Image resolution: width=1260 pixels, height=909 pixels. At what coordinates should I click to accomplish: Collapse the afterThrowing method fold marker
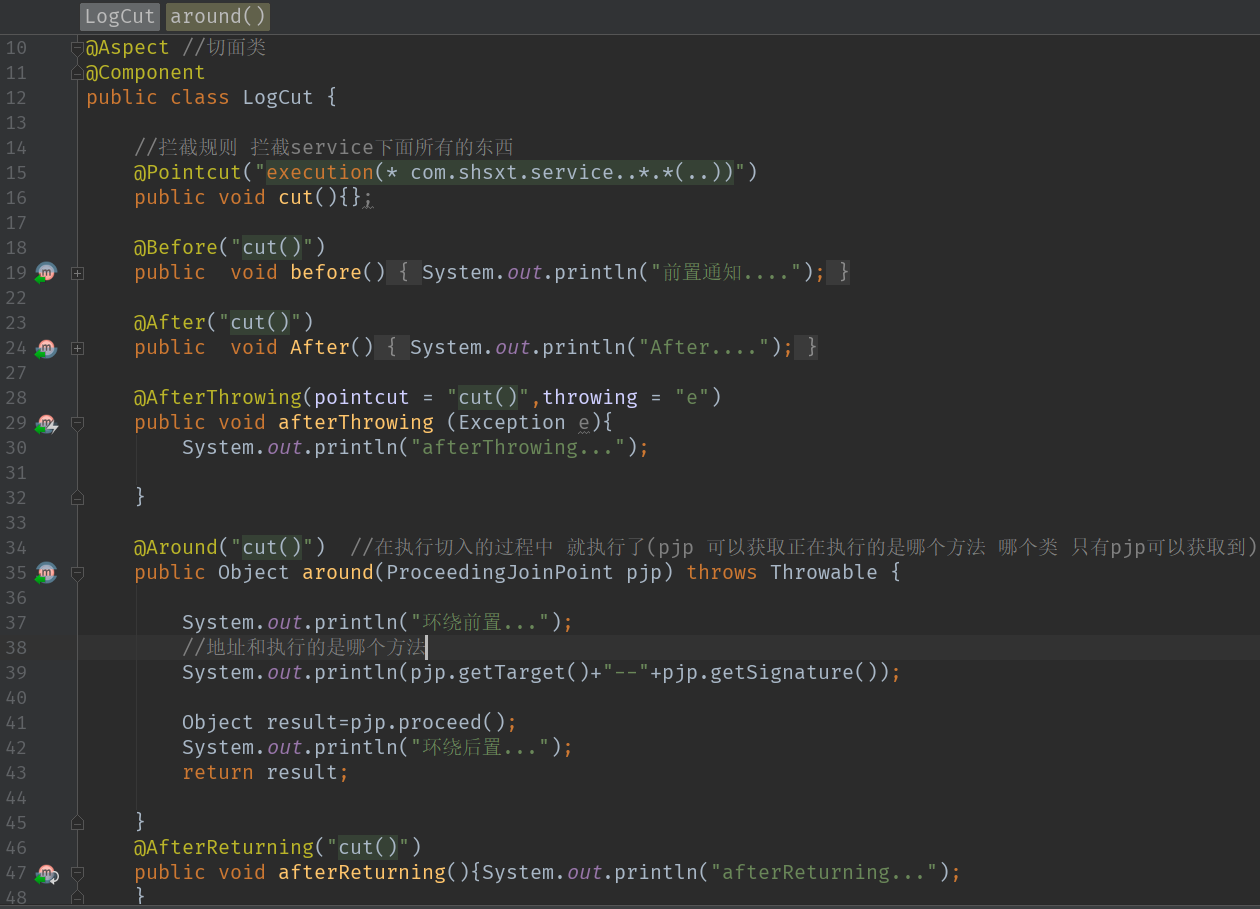coord(77,423)
